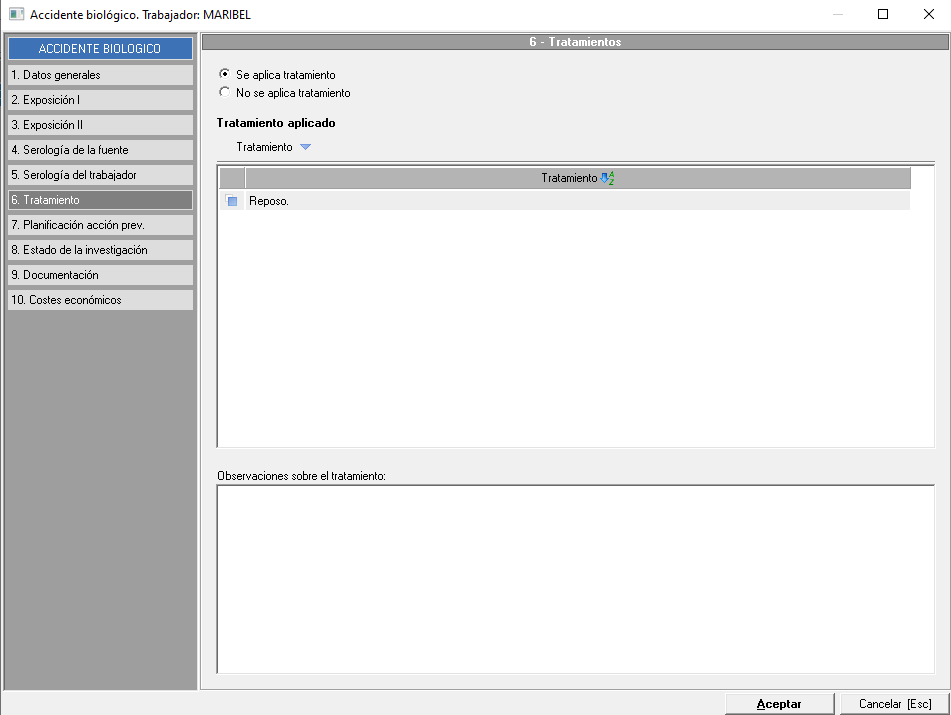Click the A-Z sort icon in Tratamiento header
Viewport: 951px width, 715px height.
coord(608,178)
